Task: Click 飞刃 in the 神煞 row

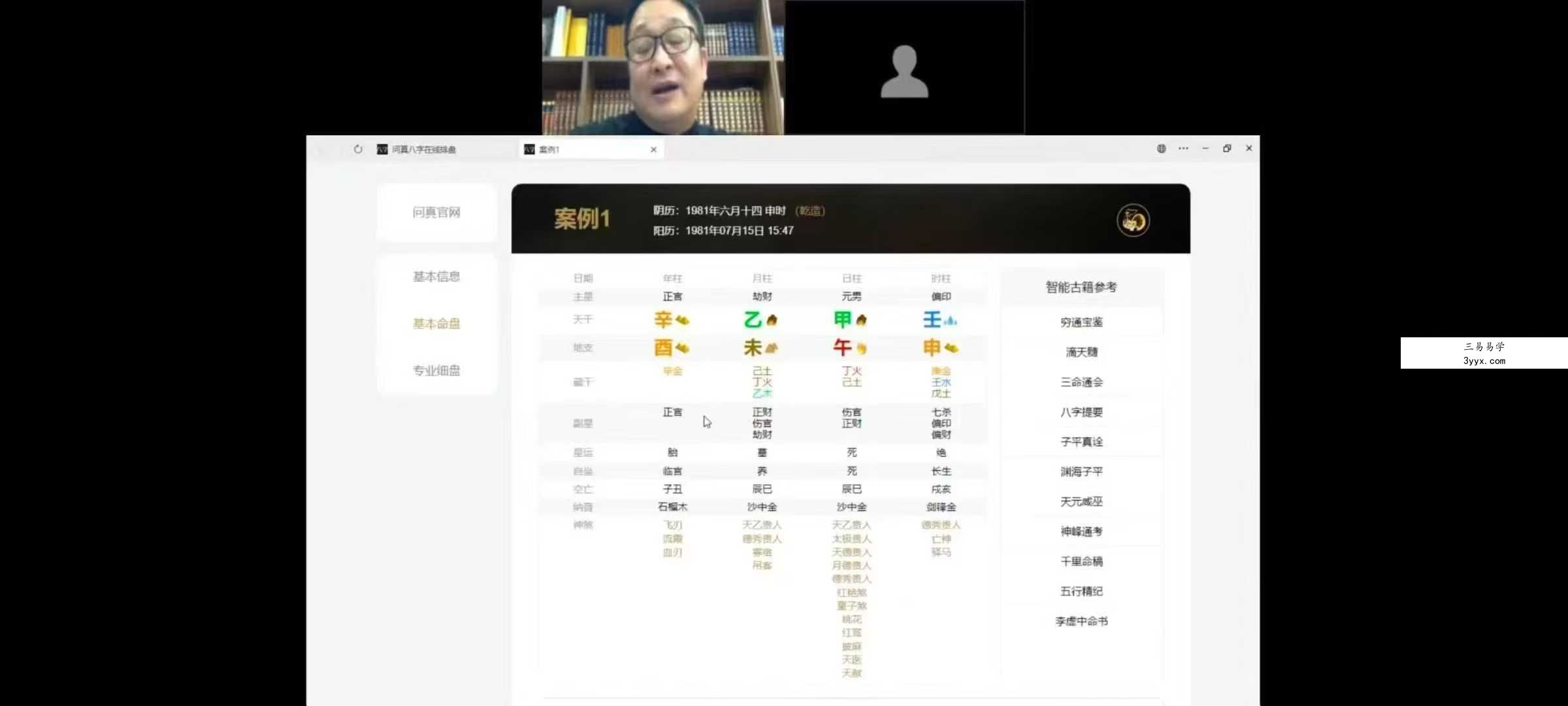Action: coord(672,525)
